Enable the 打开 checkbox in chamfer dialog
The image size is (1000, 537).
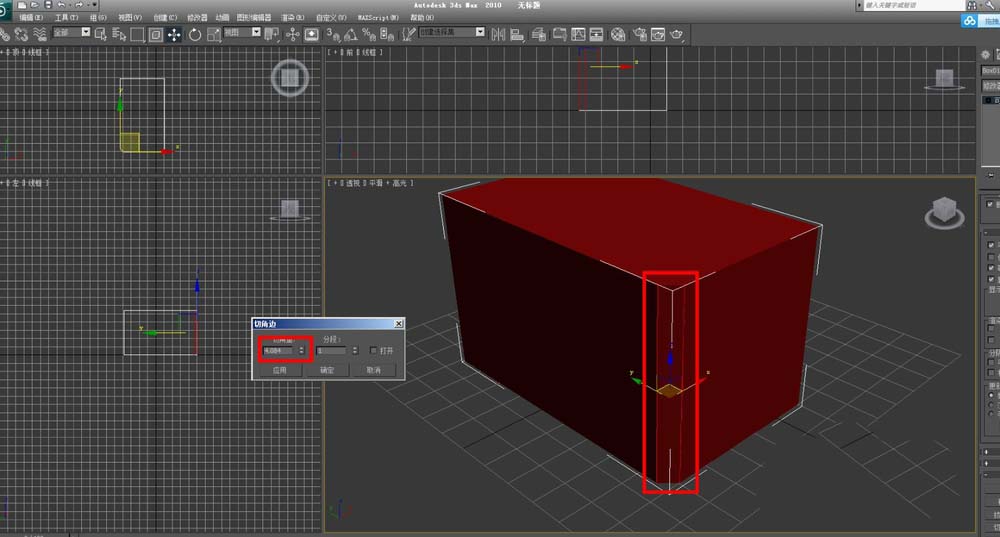(x=374, y=351)
